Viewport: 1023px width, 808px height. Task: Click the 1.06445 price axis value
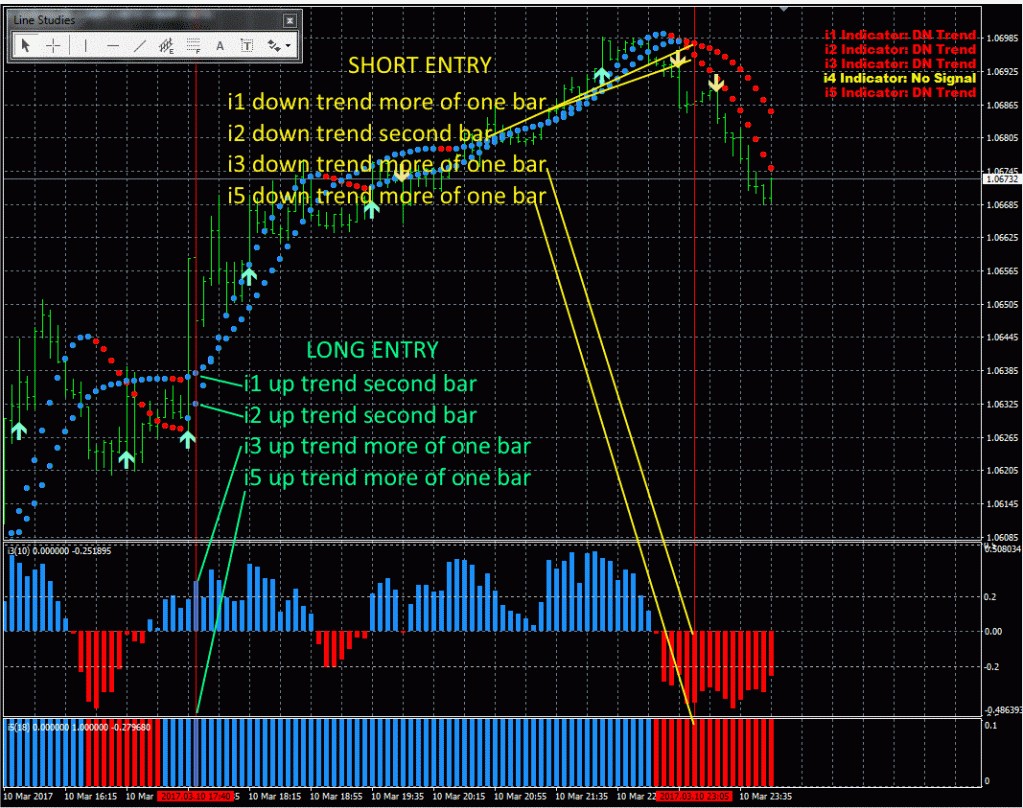click(1003, 337)
